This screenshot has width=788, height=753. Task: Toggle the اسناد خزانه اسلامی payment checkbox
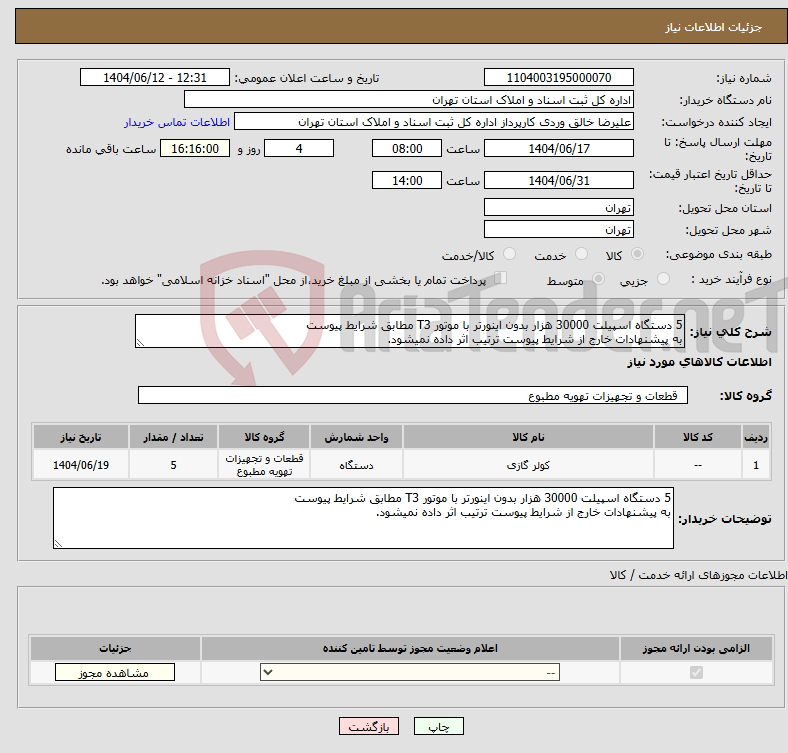click(501, 279)
